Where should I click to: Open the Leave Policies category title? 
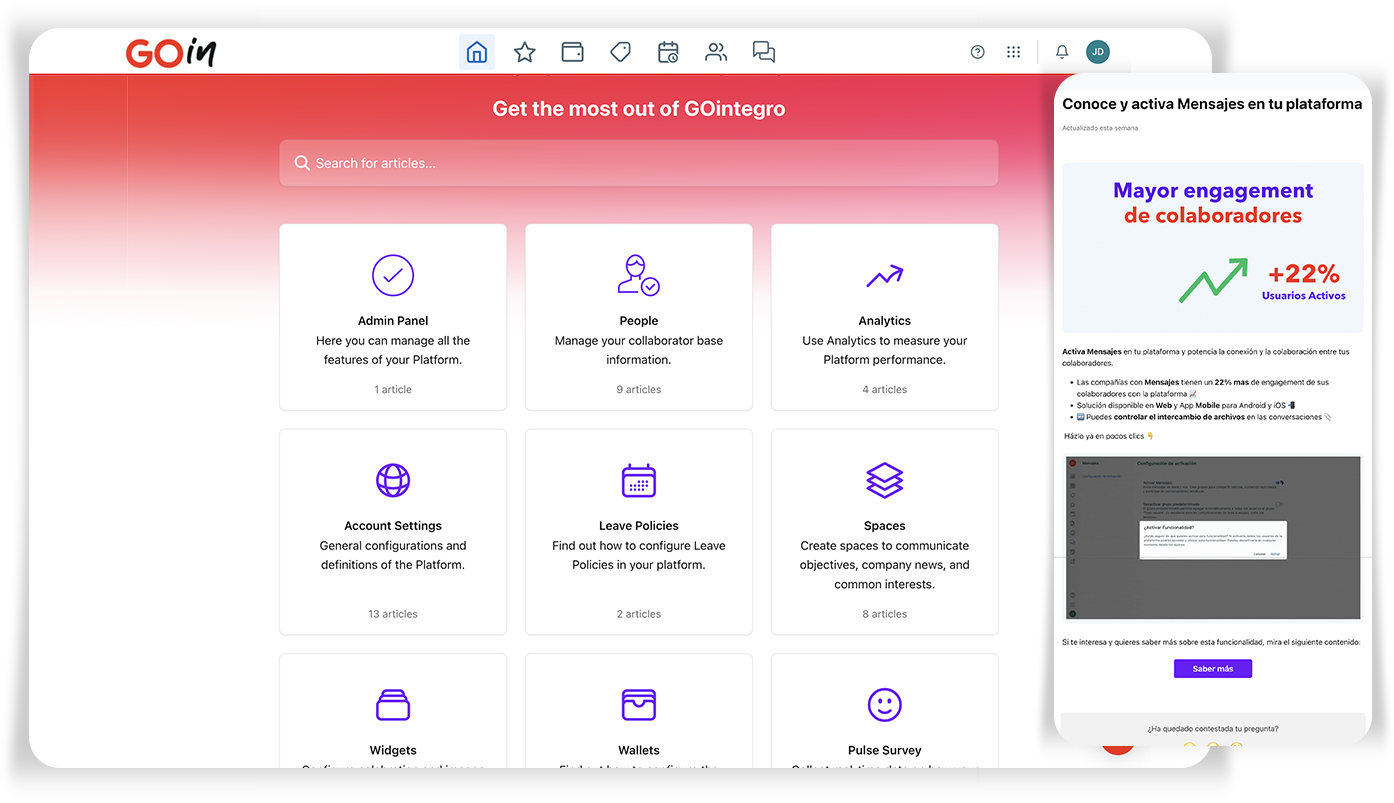[639, 526]
